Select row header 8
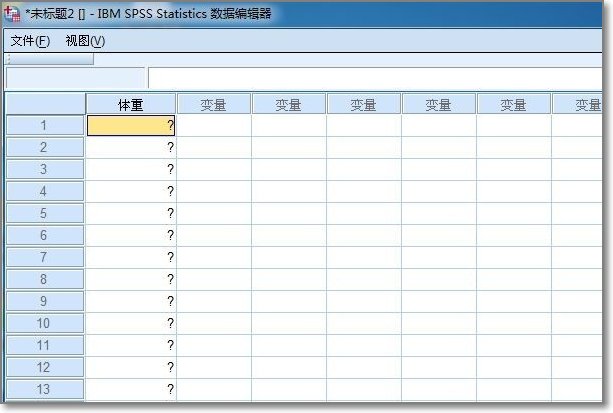The image size is (613, 413). coord(45,279)
